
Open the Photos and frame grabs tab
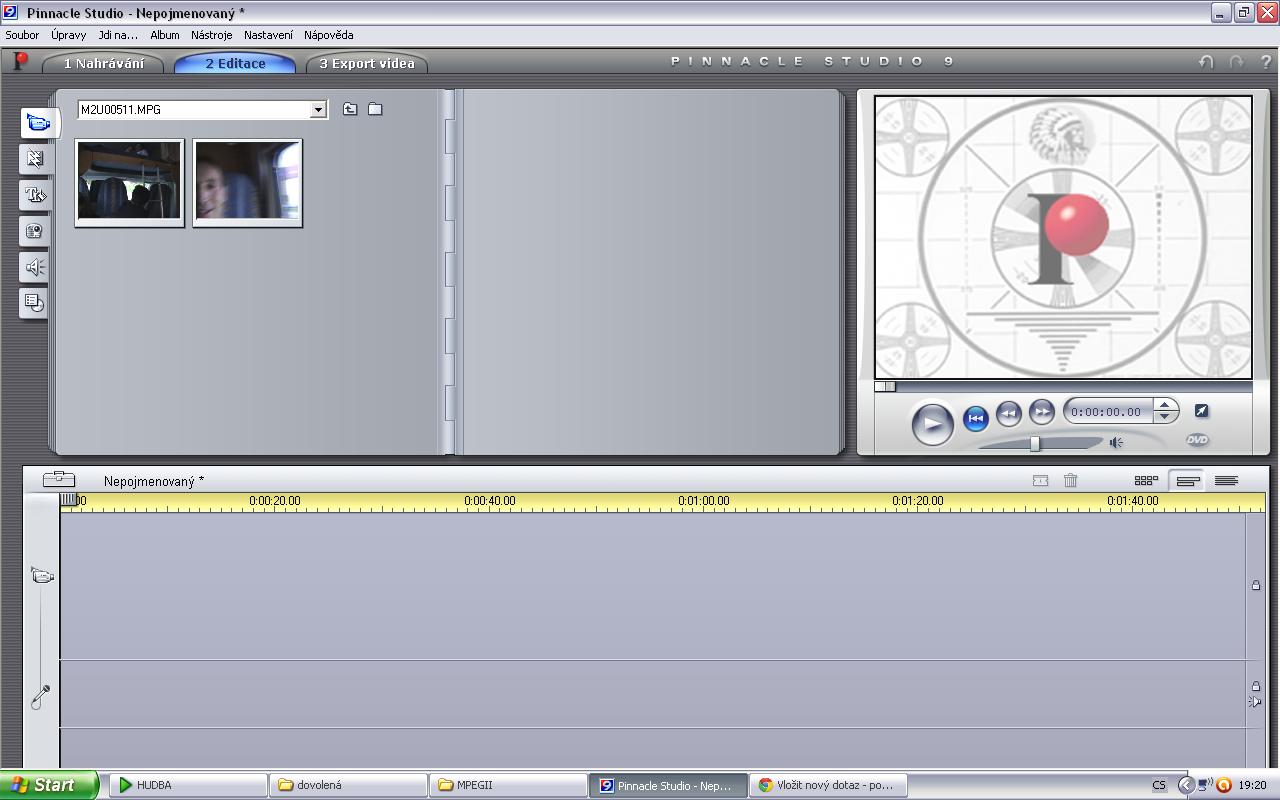coord(35,231)
